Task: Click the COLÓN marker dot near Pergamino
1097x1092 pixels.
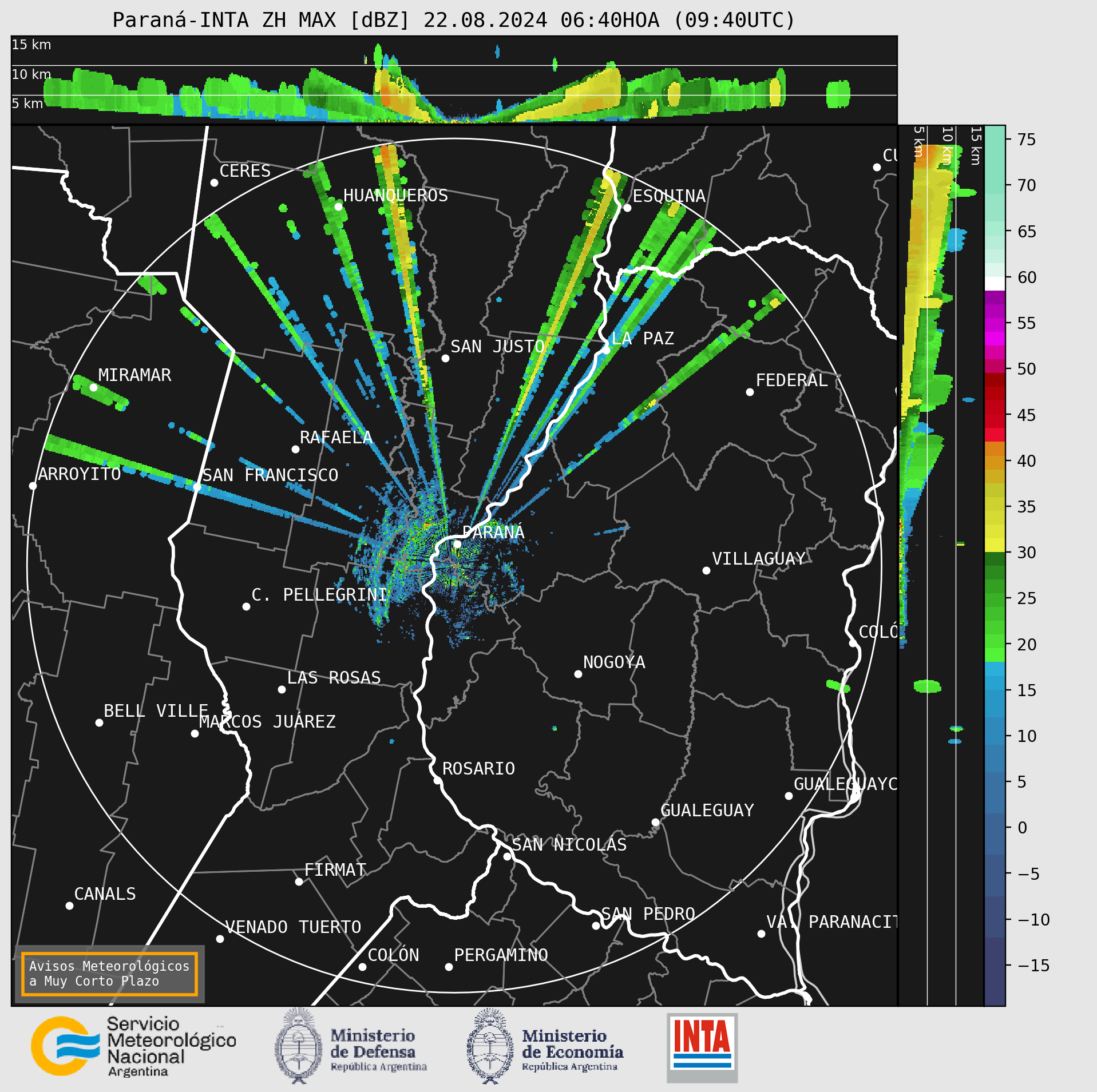Action: click(x=362, y=967)
